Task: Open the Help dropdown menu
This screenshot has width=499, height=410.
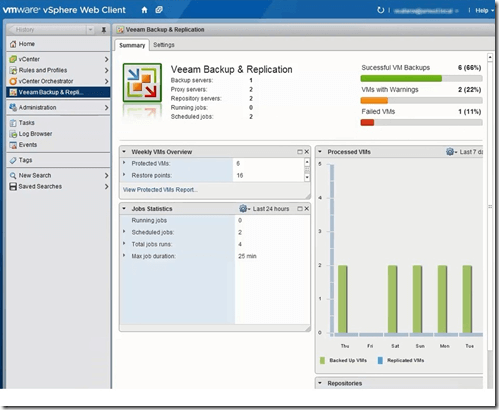Action: 484,11
